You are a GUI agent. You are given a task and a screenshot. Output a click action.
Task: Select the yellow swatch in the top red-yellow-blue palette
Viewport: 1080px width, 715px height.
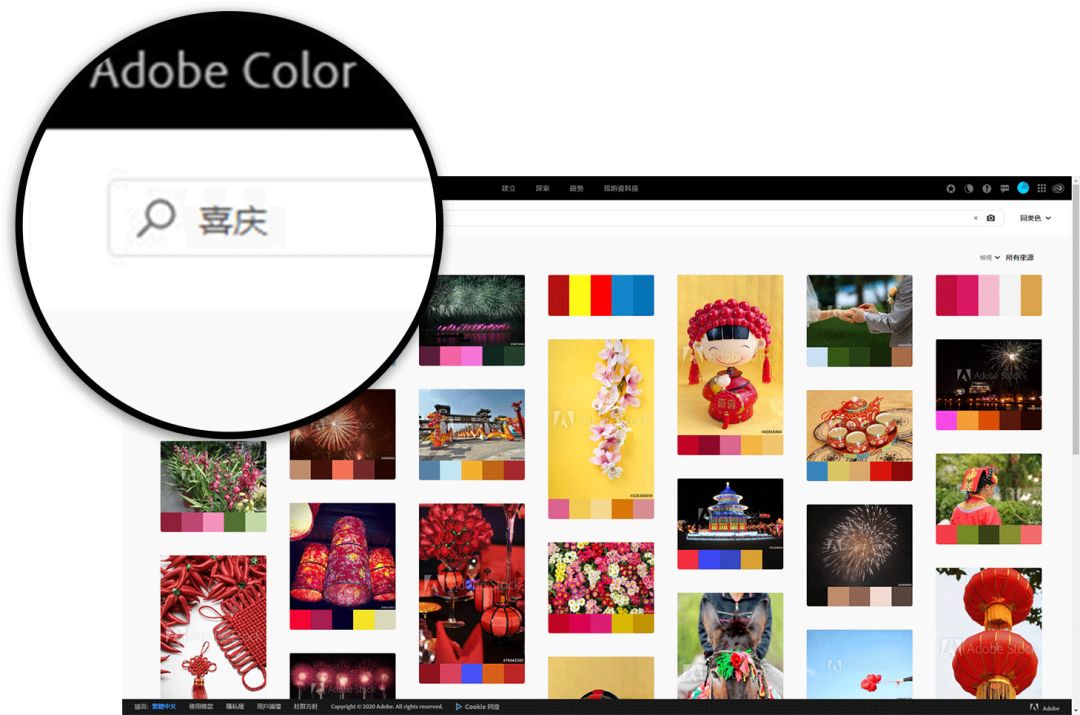coord(579,295)
